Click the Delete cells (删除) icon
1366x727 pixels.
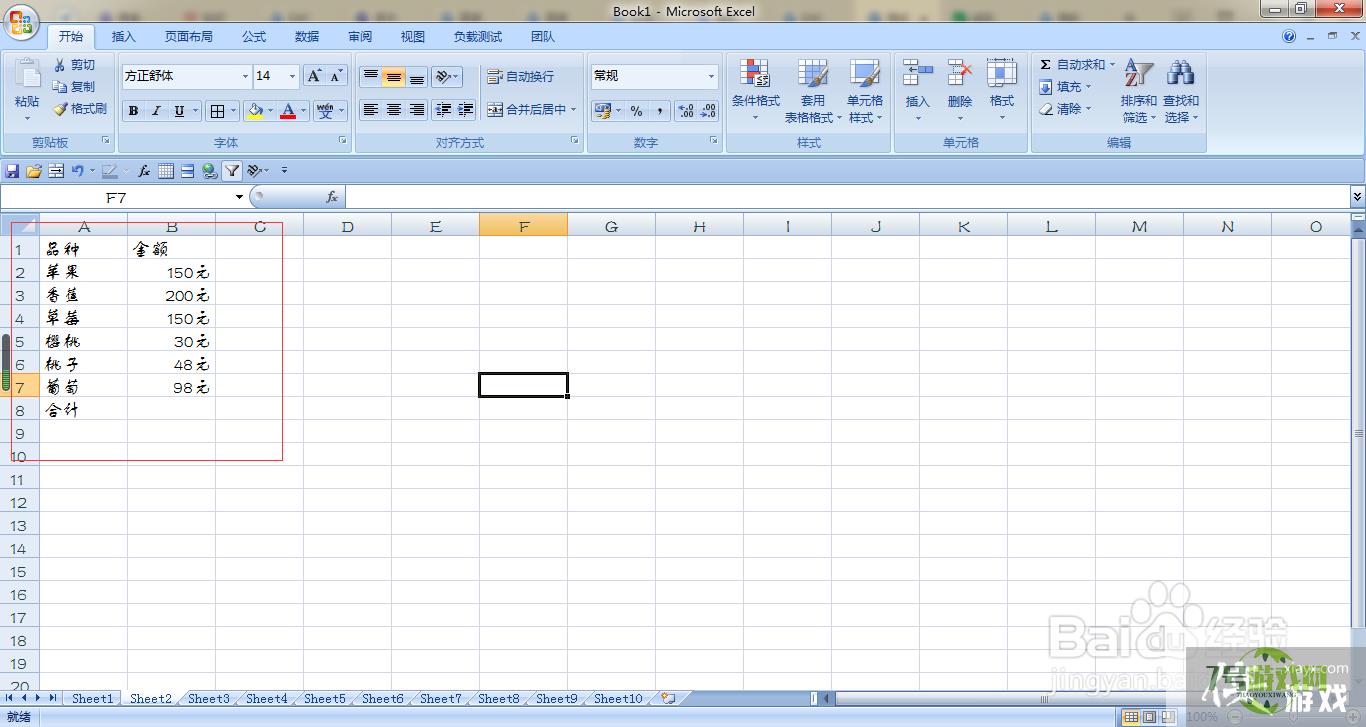960,75
